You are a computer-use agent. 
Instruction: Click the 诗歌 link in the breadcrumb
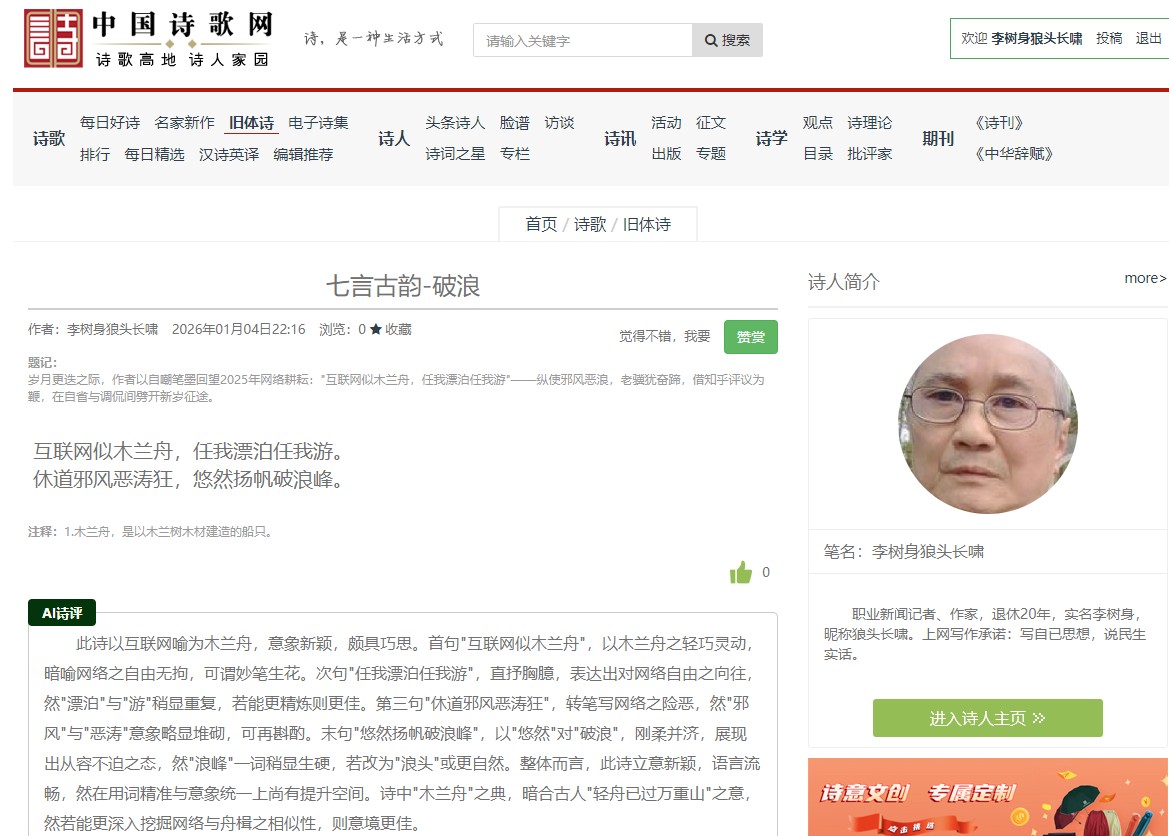(x=590, y=224)
